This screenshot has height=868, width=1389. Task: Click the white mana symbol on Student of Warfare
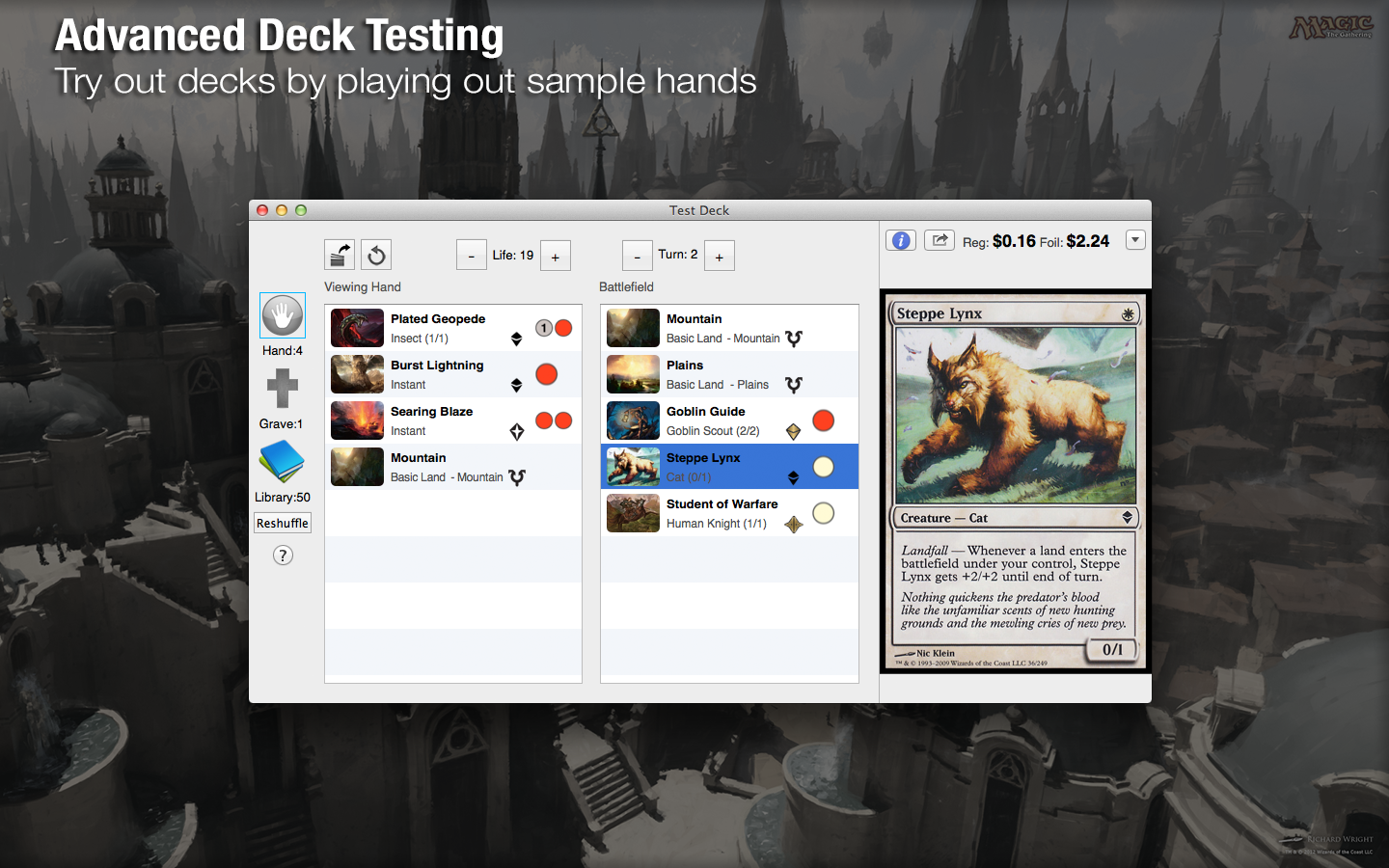click(x=823, y=513)
